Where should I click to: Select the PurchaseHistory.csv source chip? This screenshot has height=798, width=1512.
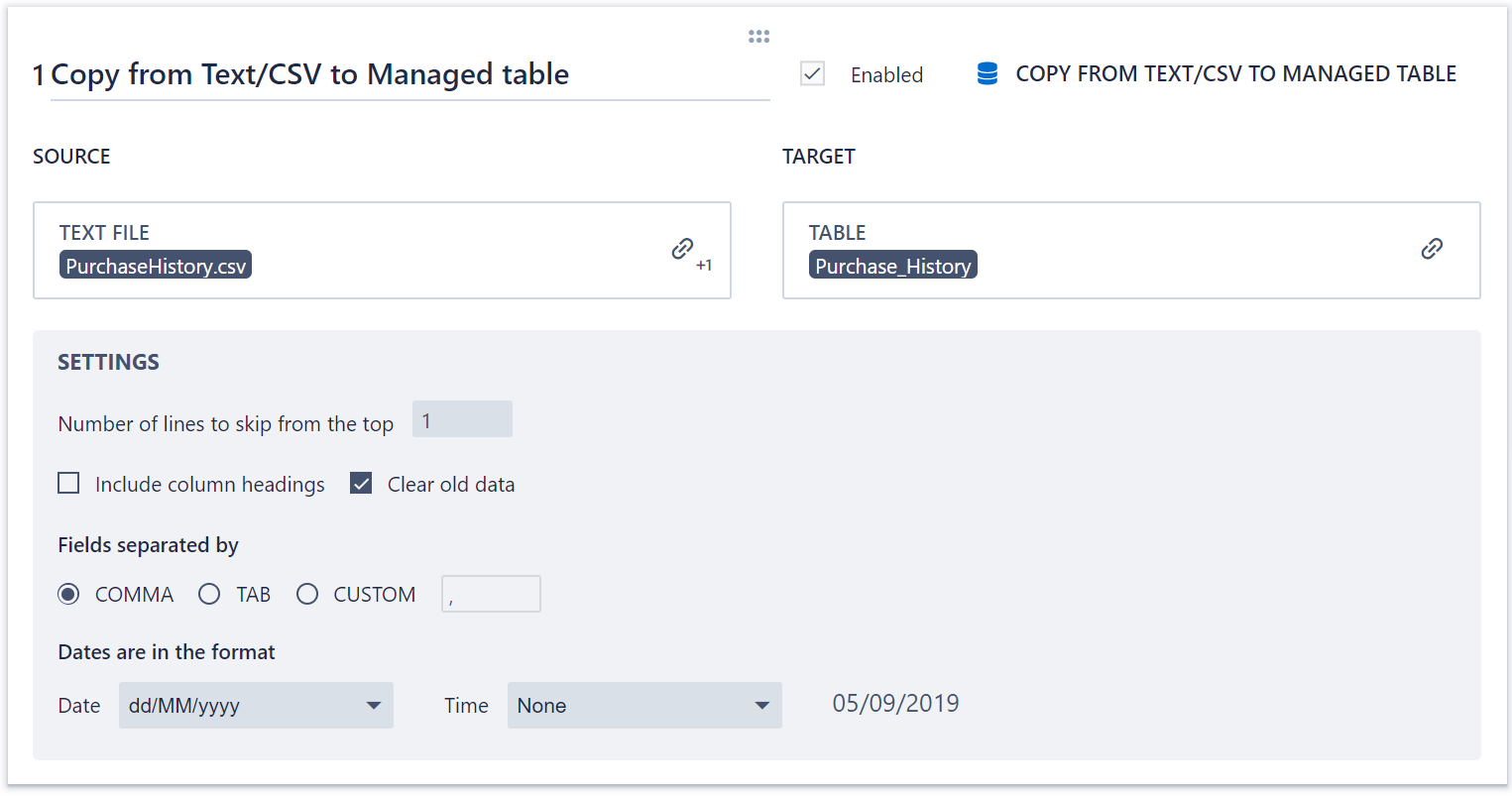click(x=155, y=264)
